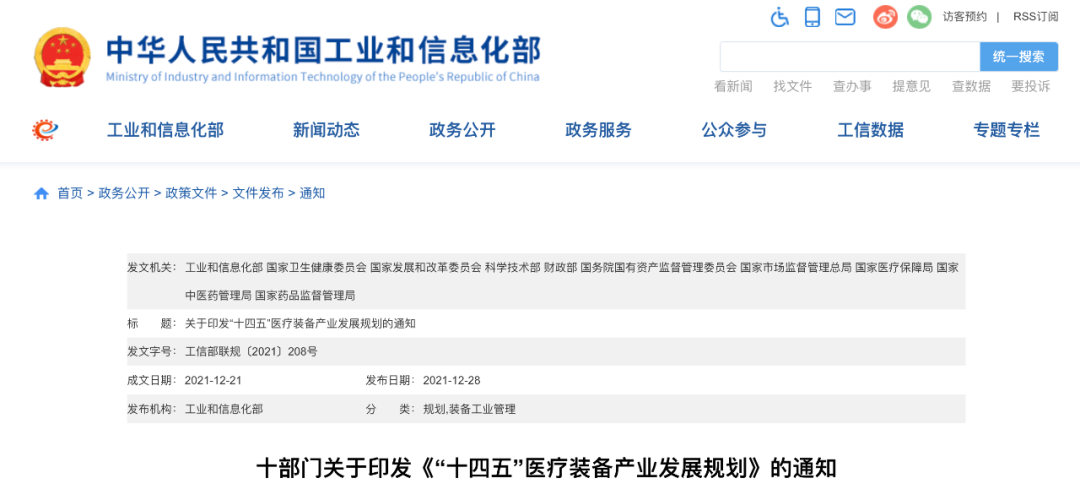The width and height of the screenshot is (1080, 500).
Task: Select 看新闻 search shortcut
Action: click(733, 86)
